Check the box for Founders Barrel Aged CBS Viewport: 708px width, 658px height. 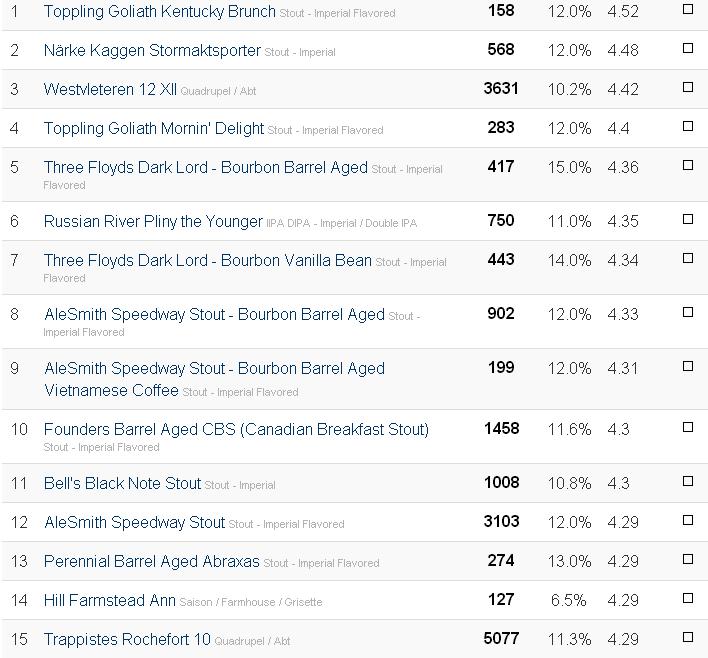coord(688,427)
